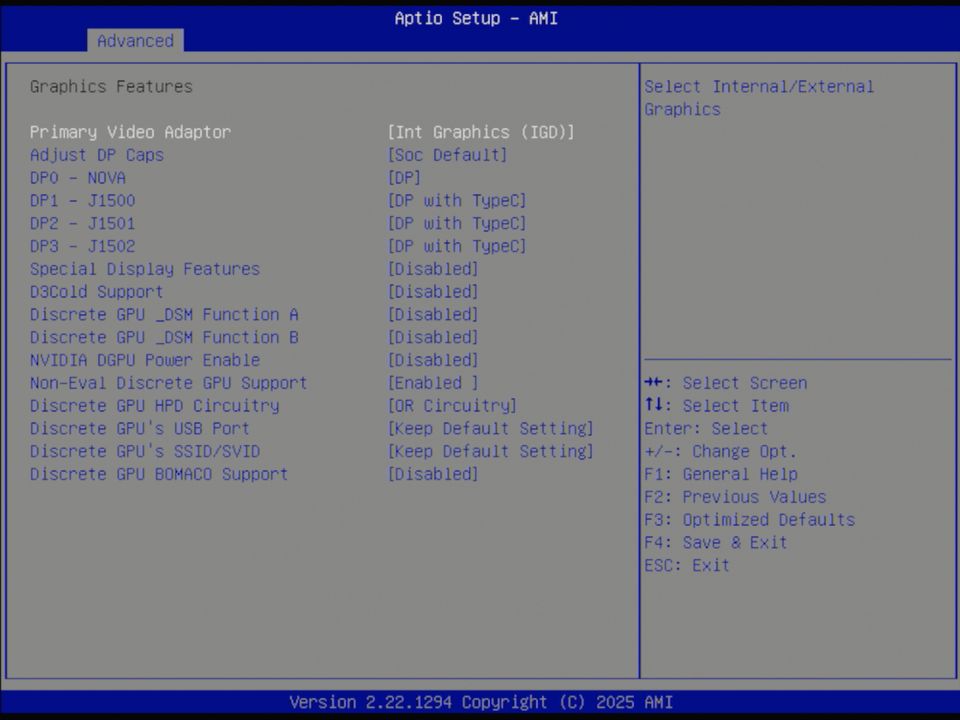The image size is (960, 720).
Task: Toggle Discrete GPU _DSM Function A
Action: point(163,314)
